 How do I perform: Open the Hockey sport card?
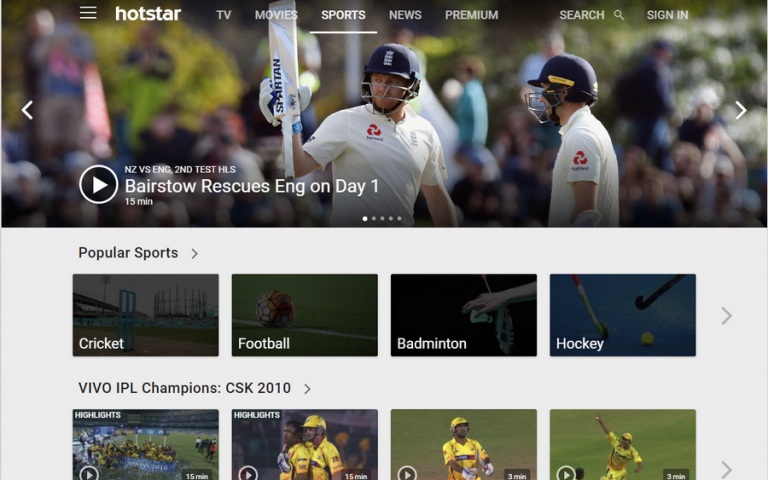(x=623, y=315)
